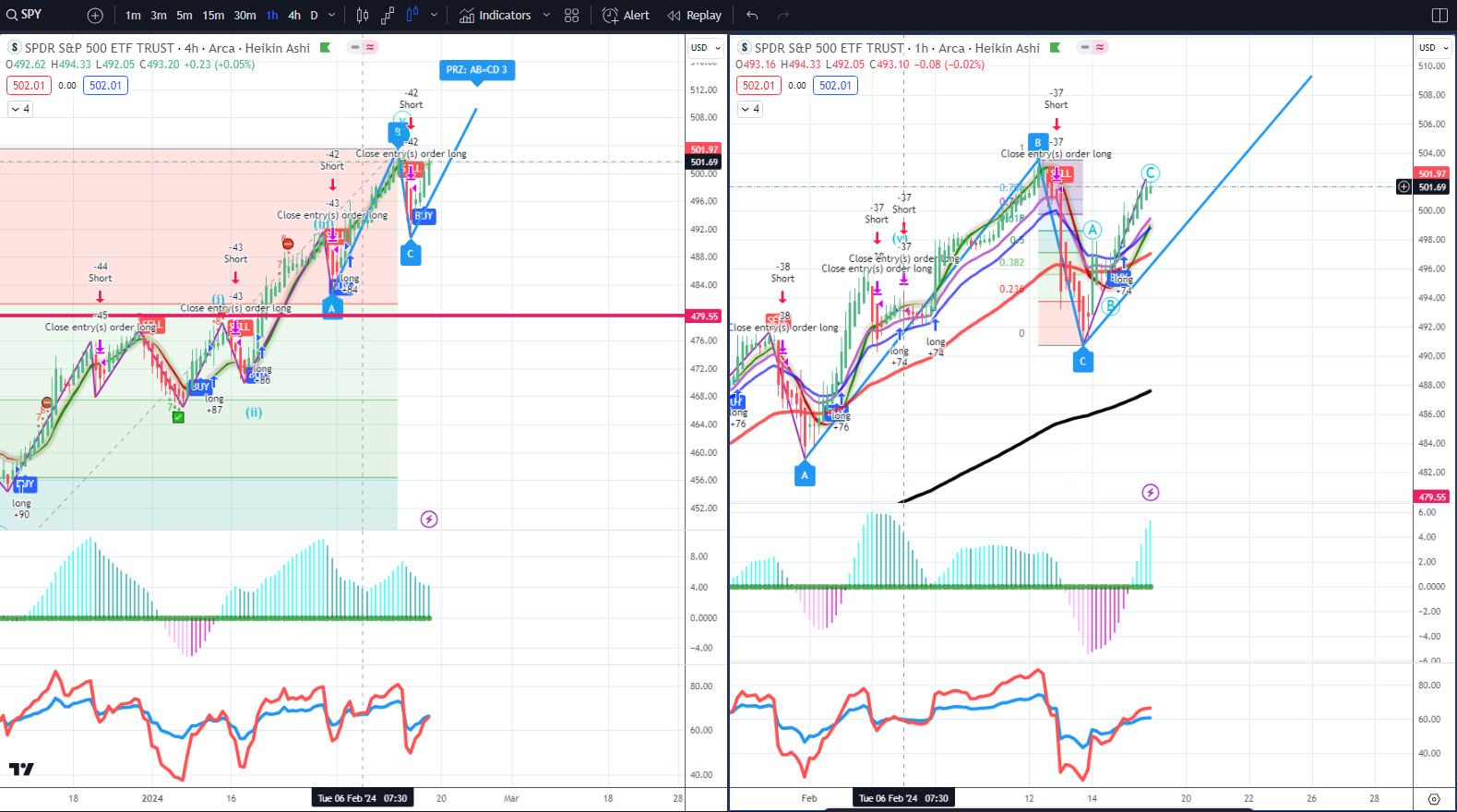Screen dimensions: 1457x812
Task: Open the USD currency dropdown on the 4h chart
Action: coord(706,47)
